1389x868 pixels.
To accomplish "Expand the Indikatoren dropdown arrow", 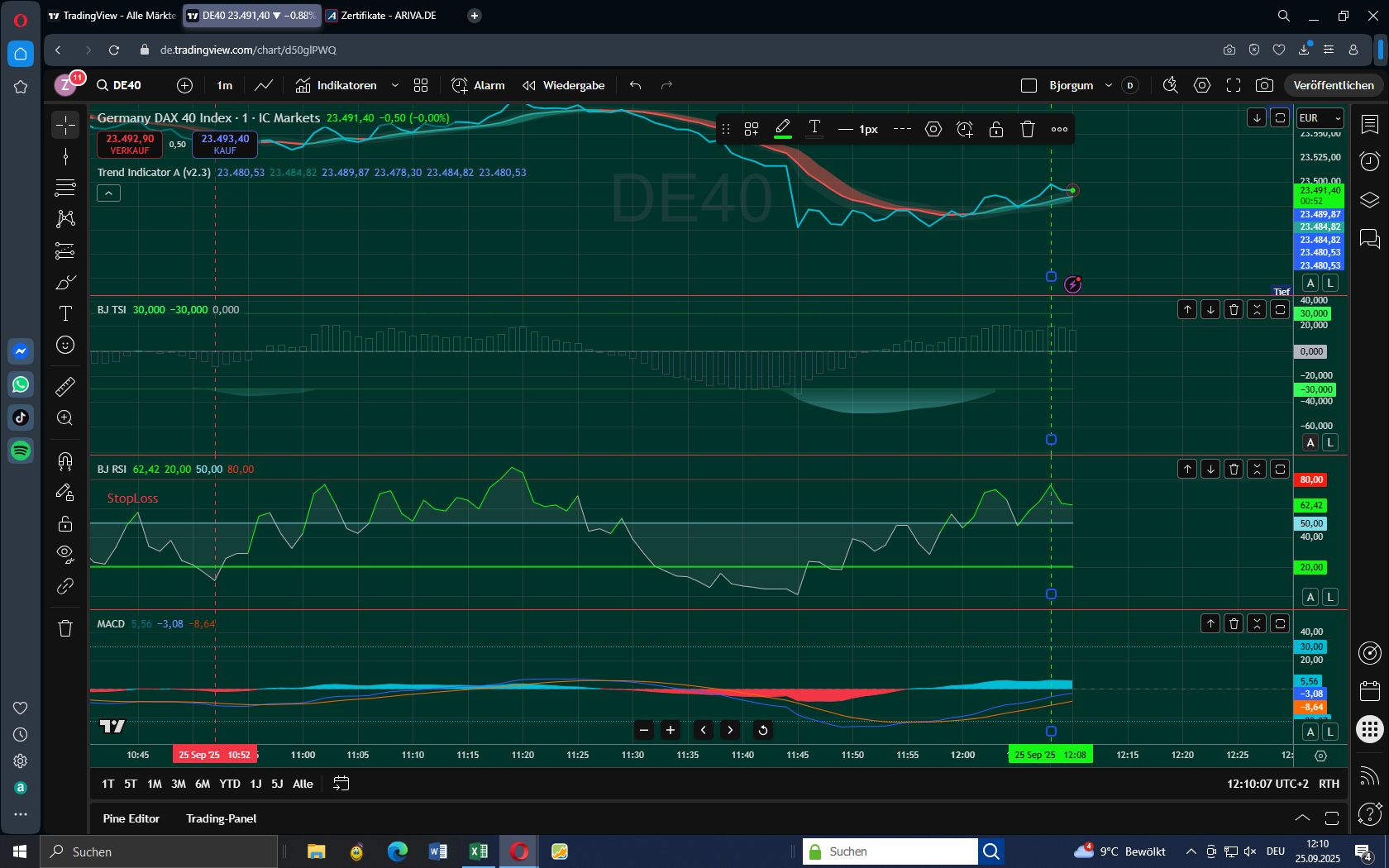I will pyautogui.click(x=395, y=85).
